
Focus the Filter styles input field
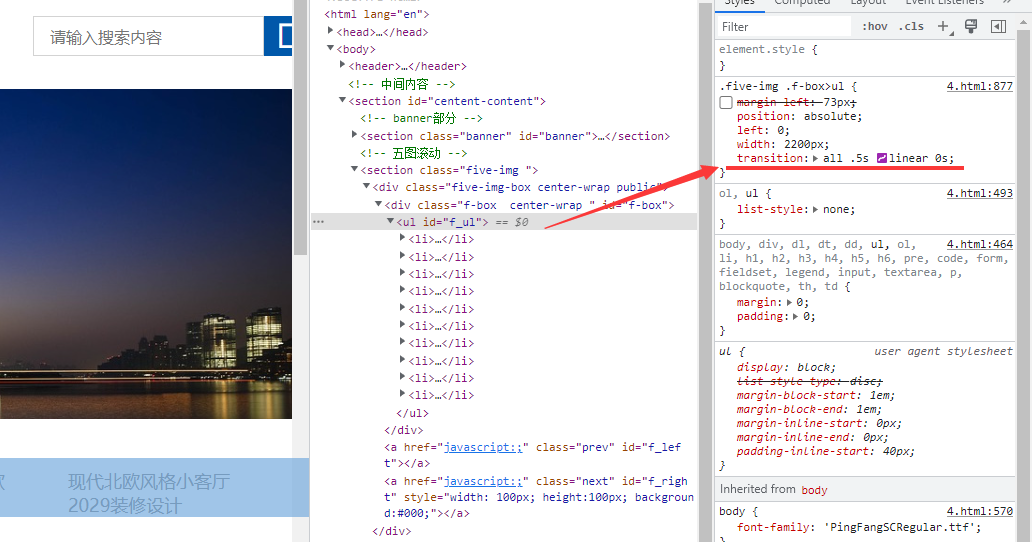[x=784, y=27]
